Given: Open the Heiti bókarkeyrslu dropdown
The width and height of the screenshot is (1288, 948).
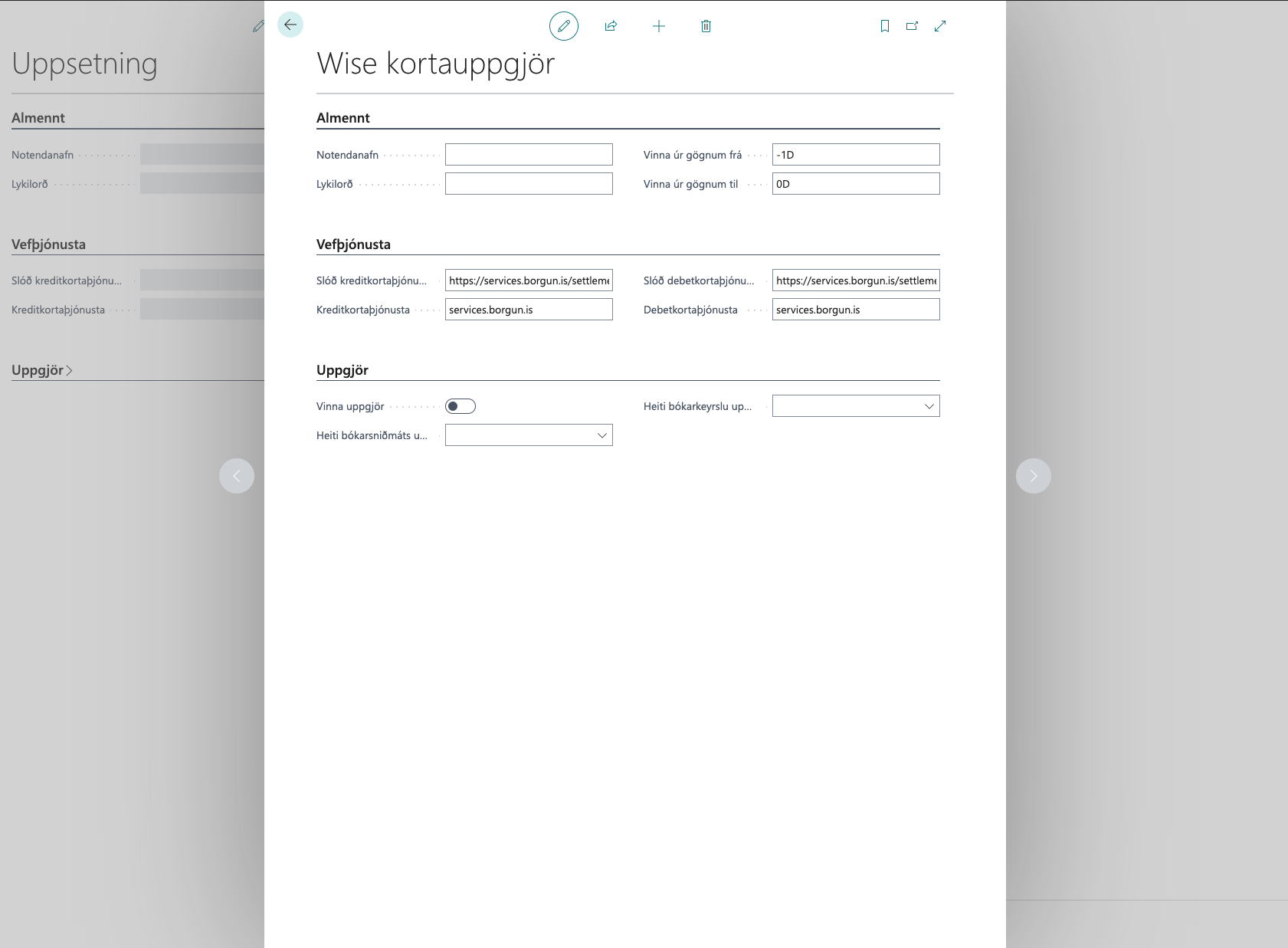Looking at the screenshot, I should click(856, 406).
